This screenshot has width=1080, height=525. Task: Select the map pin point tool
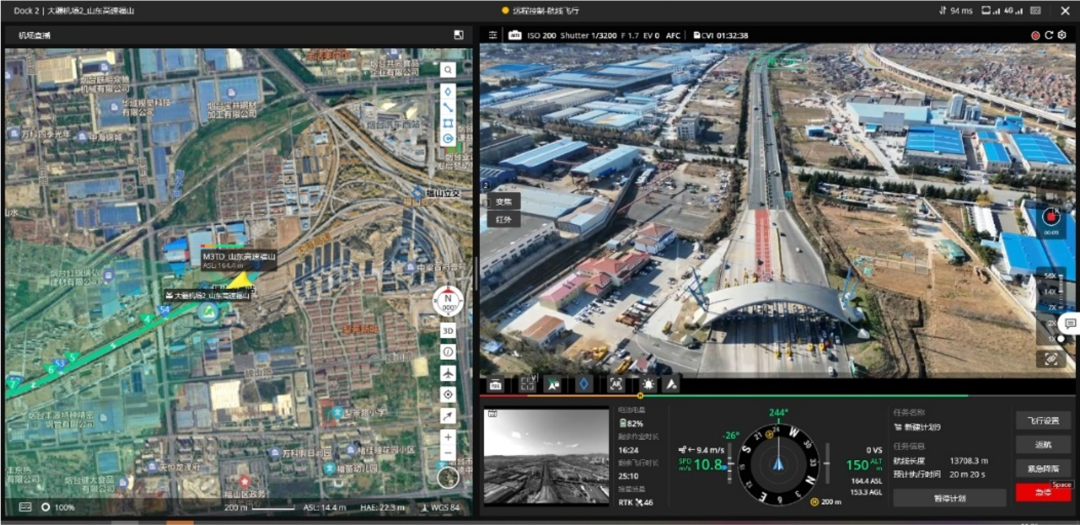[448, 91]
